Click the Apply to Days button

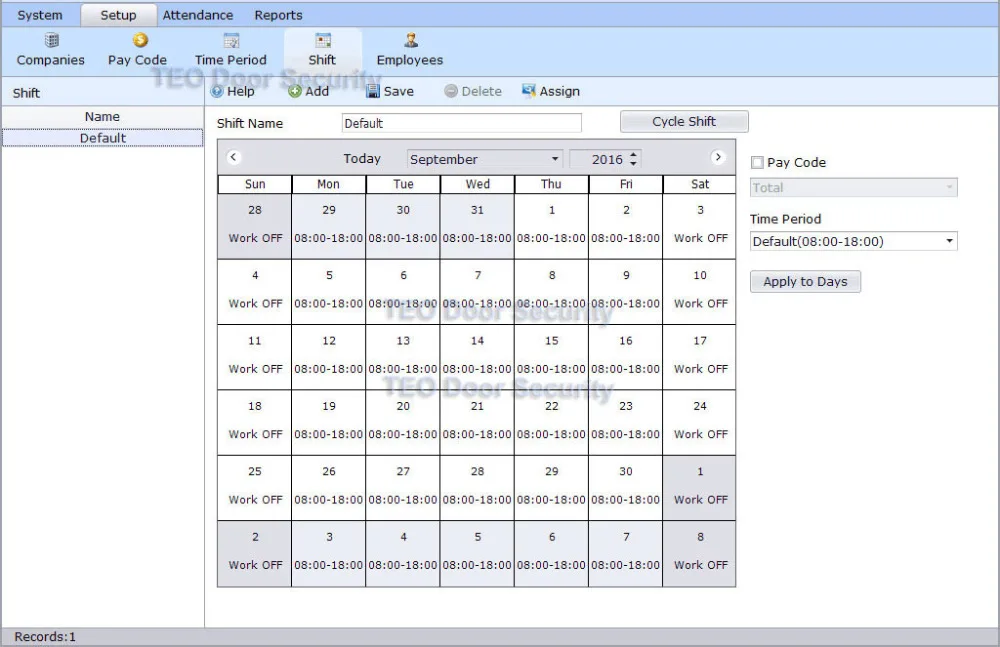click(x=805, y=281)
